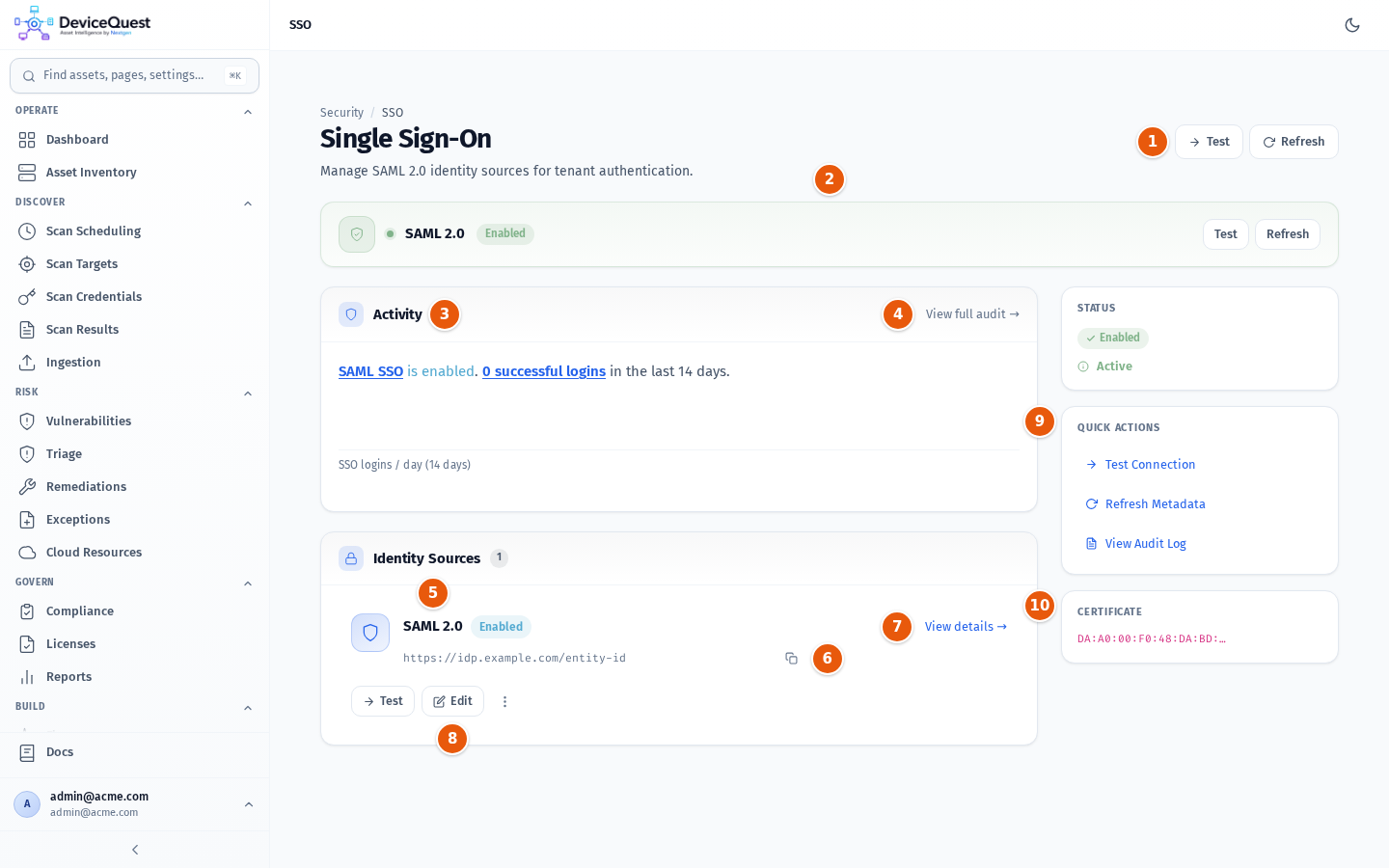Open View details for SAML 2.0

pyautogui.click(x=966, y=627)
